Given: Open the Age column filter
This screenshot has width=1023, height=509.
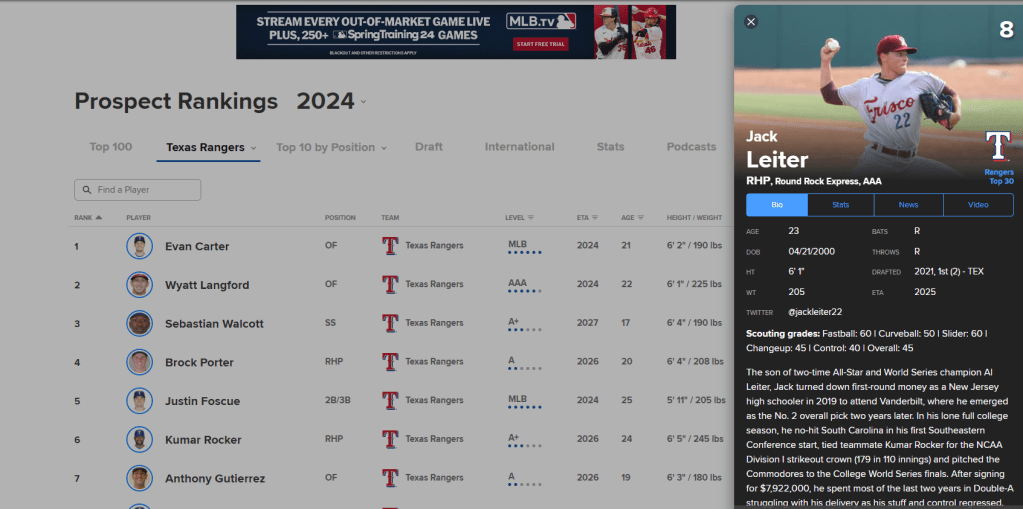Looking at the screenshot, I should tap(641, 217).
